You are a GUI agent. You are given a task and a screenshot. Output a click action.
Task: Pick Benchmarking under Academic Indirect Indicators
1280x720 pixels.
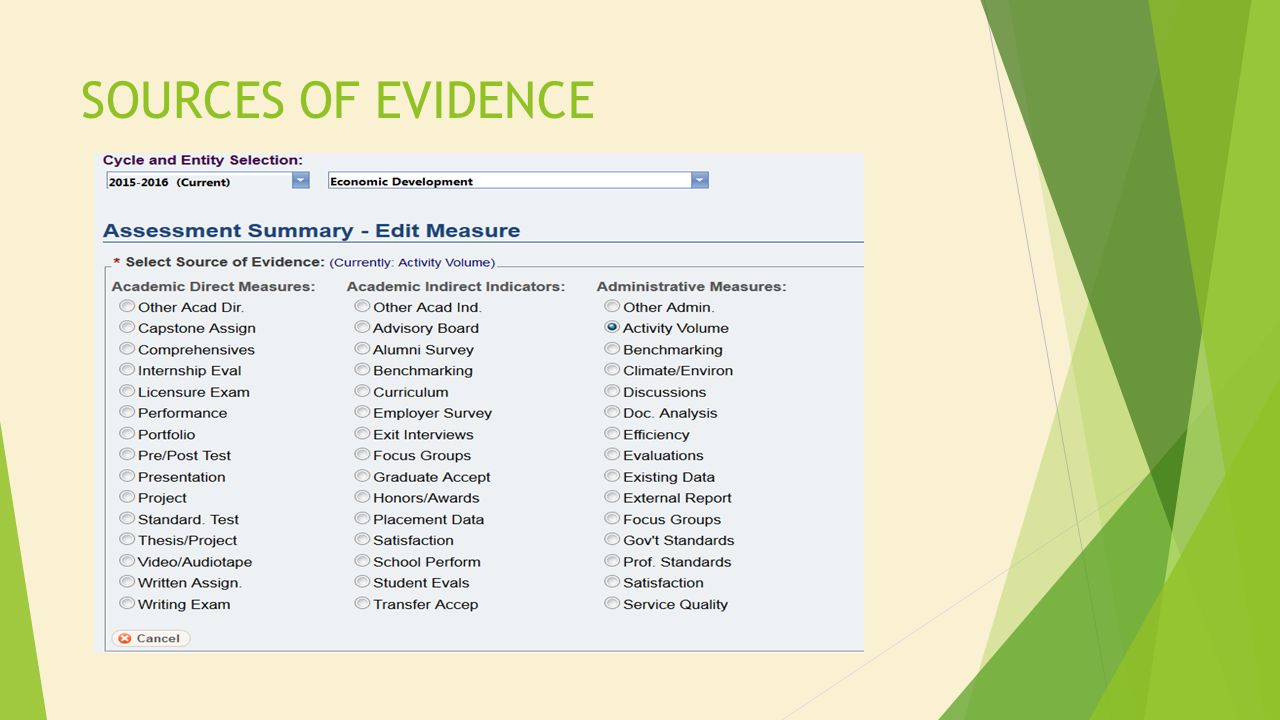(x=362, y=370)
